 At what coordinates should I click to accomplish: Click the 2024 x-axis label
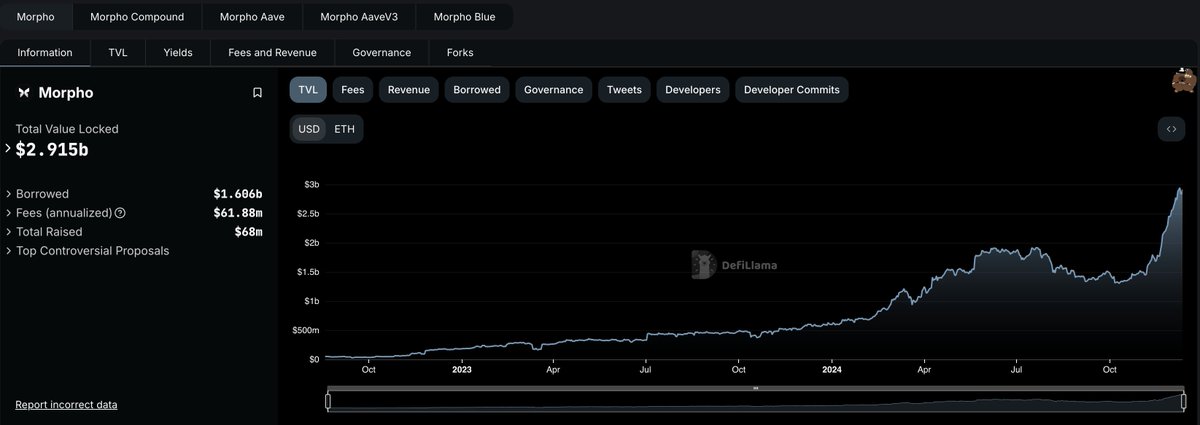(x=832, y=369)
